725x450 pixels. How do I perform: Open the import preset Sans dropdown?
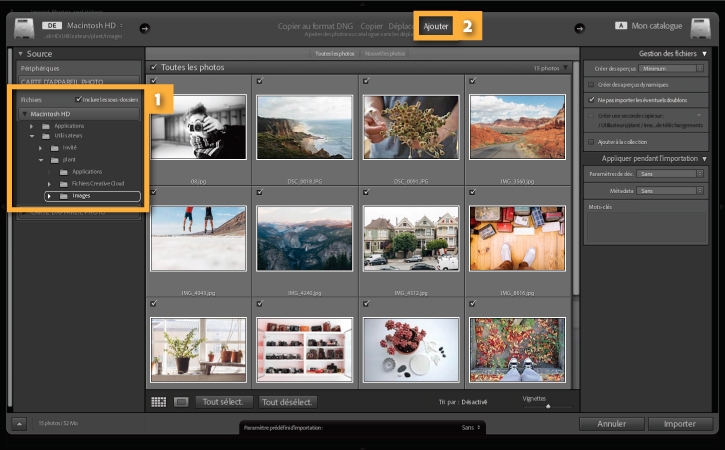tap(471, 427)
